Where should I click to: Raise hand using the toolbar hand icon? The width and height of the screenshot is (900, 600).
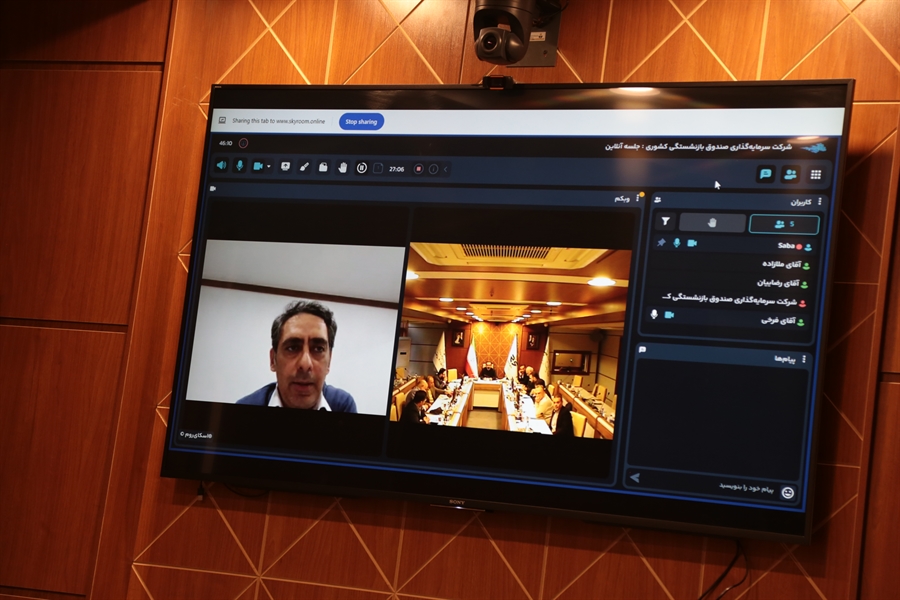(x=342, y=167)
